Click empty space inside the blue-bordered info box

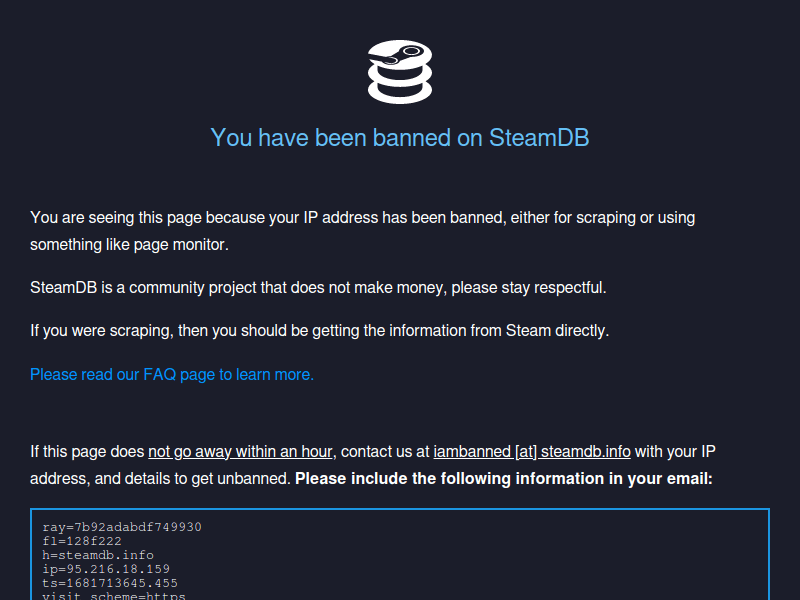click(x=500, y=555)
